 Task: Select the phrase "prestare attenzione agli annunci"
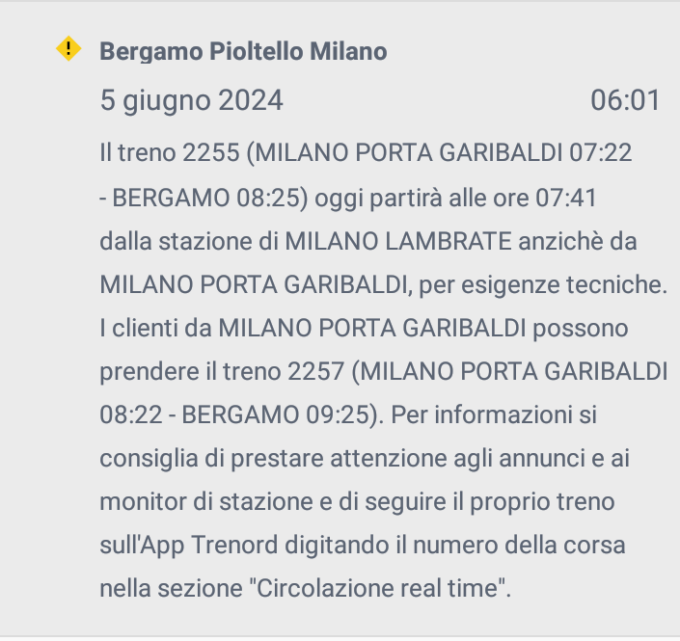[430, 459]
